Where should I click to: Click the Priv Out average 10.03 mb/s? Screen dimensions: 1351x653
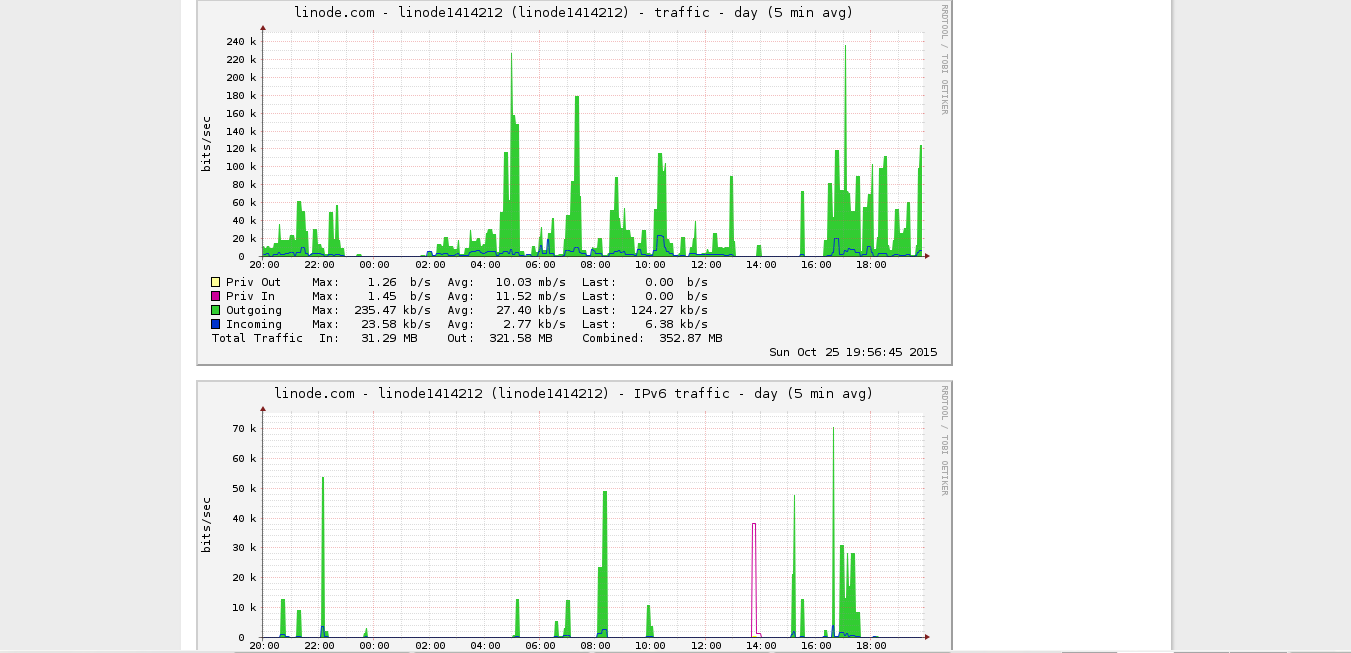tap(532, 282)
